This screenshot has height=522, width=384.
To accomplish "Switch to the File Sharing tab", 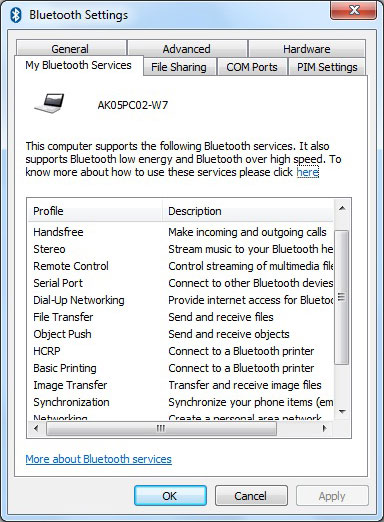I will 179,67.
